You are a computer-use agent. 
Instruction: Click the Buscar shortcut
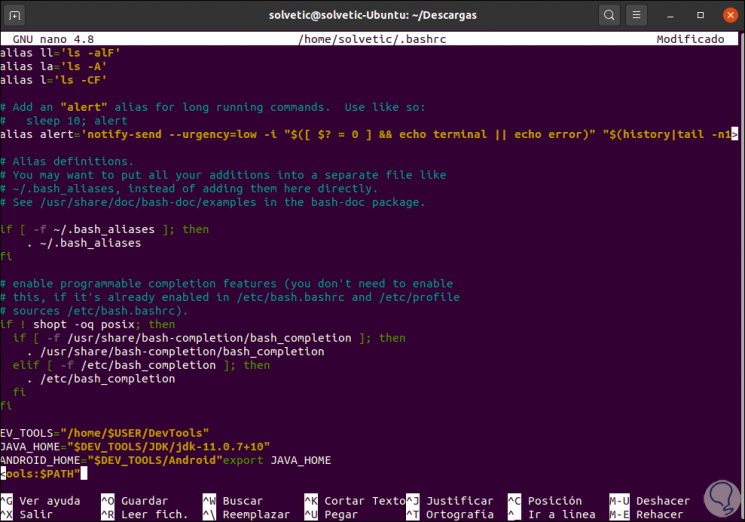click(232, 501)
